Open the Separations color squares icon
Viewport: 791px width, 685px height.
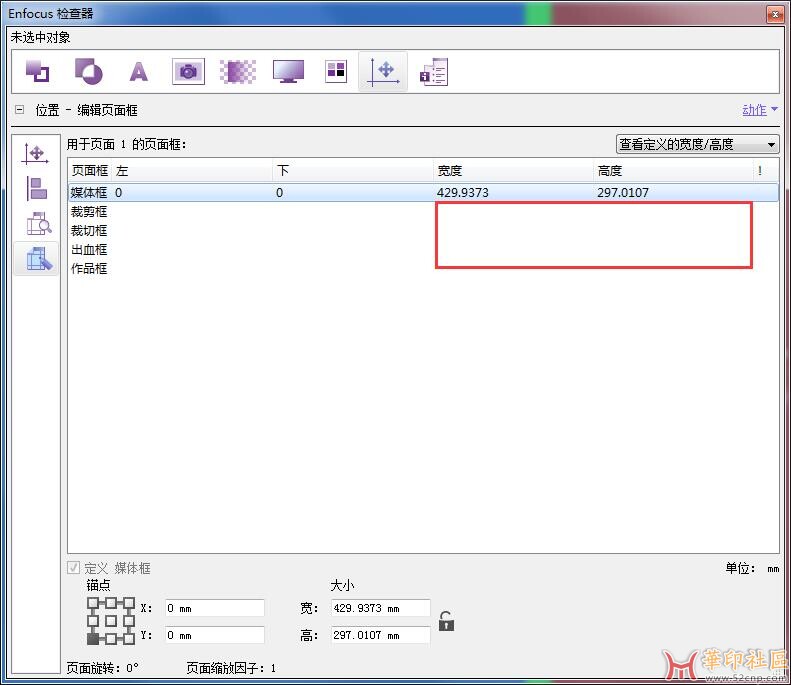pos(336,71)
